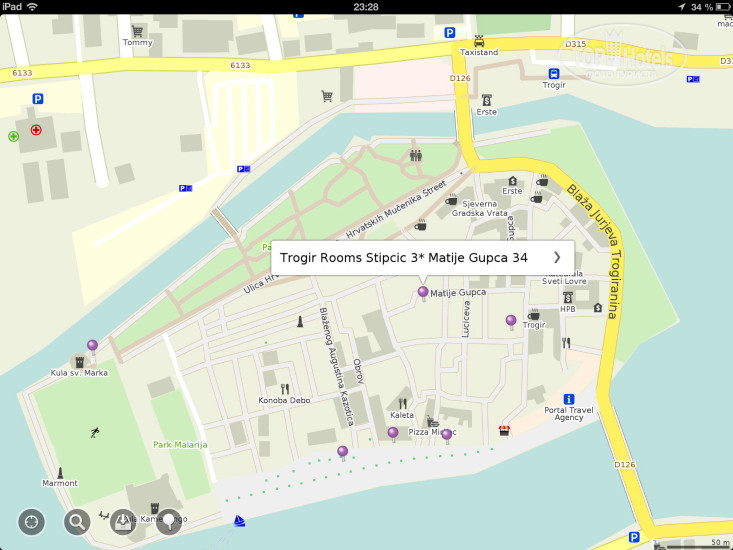Select the Marmont monument icon
The width and height of the screenshot is (733, 550).
[61, 472]
